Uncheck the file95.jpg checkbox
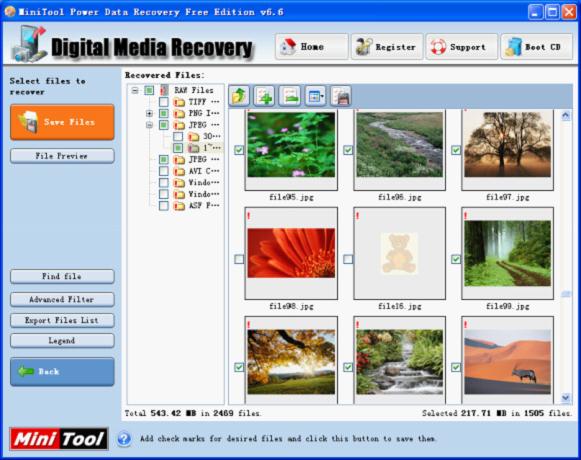The width and height of the screenshot is (581, 460). [239, 150]
